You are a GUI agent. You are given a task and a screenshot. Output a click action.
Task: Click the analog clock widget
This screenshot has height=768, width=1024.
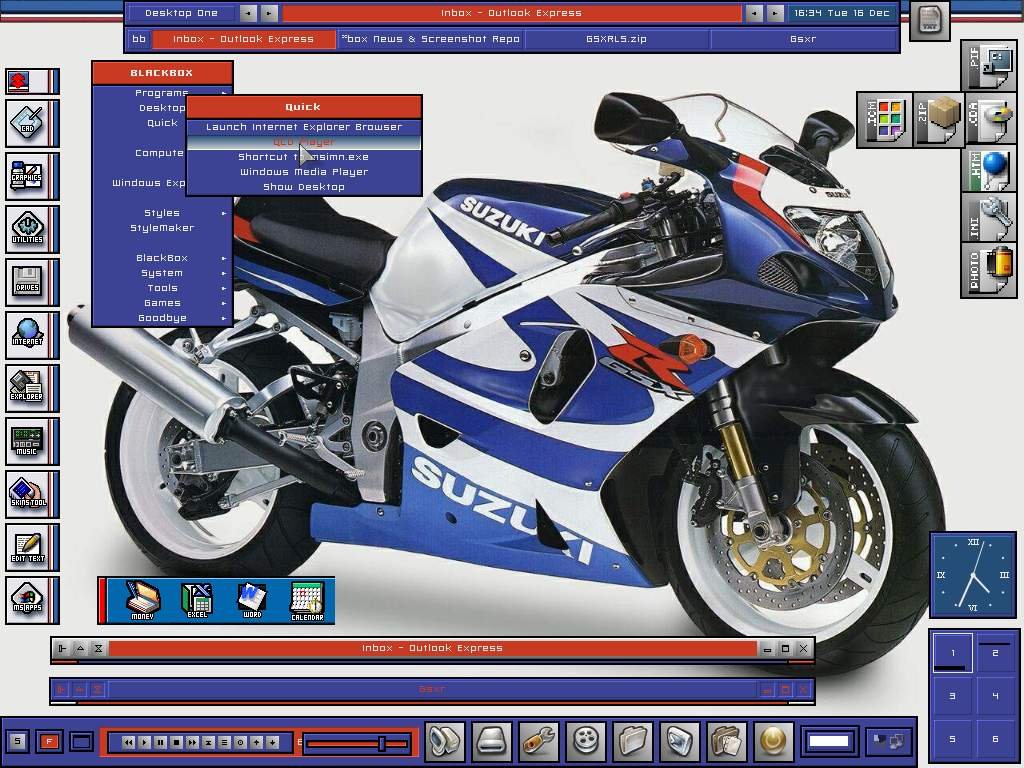coord(973,575)
